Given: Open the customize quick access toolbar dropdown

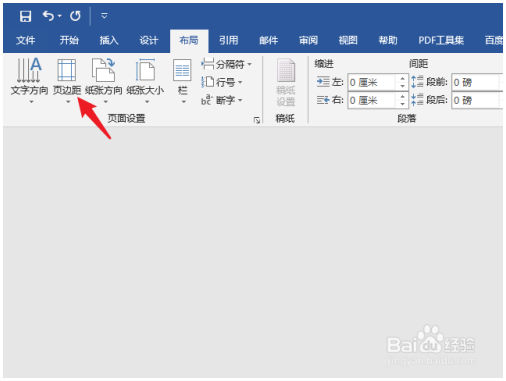Looking at the screenshot, I should point(104,16).
